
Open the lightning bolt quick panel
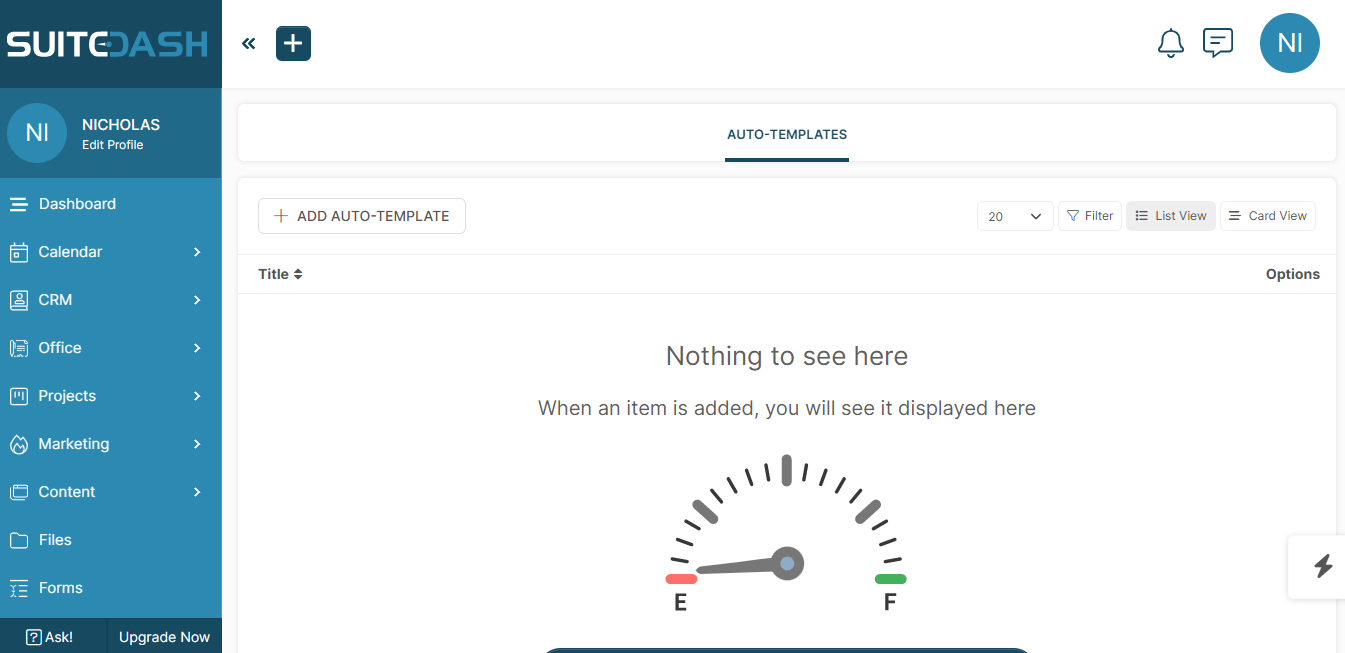click(1322, 567)
